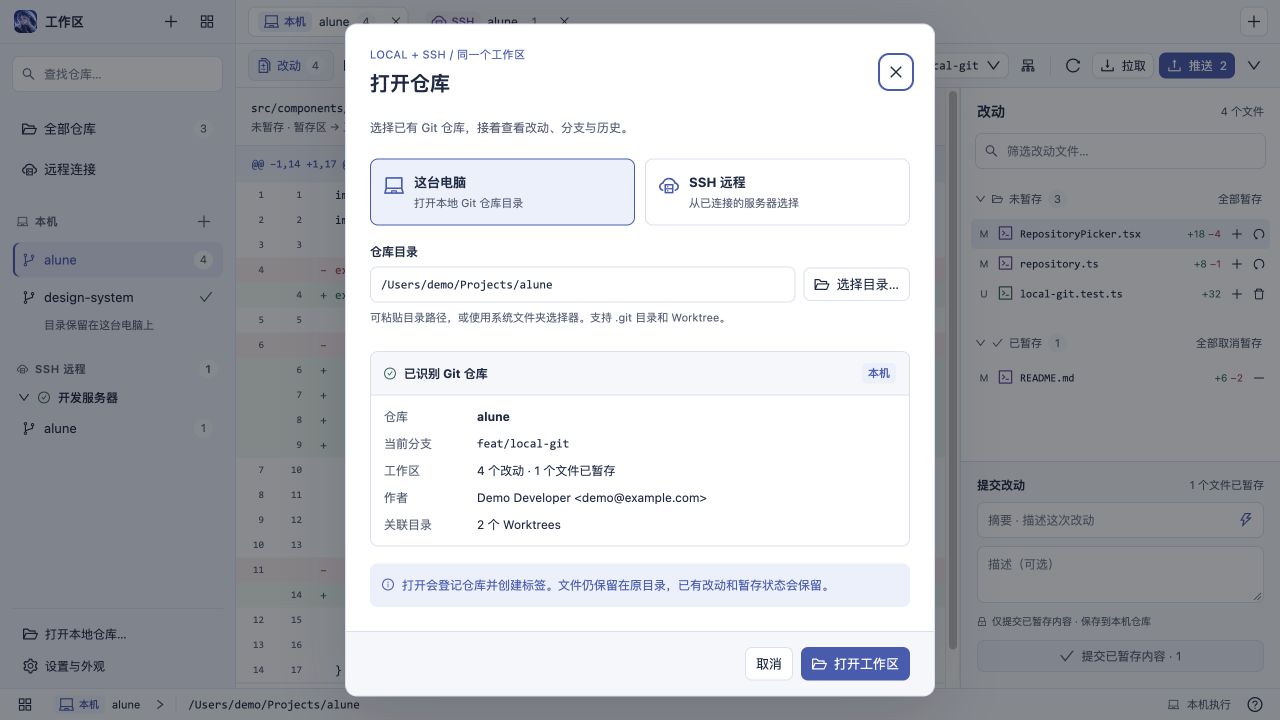Select the design-system repository
The width and height of the screenshot is (1280, 720).
click(x=117, y=297)
